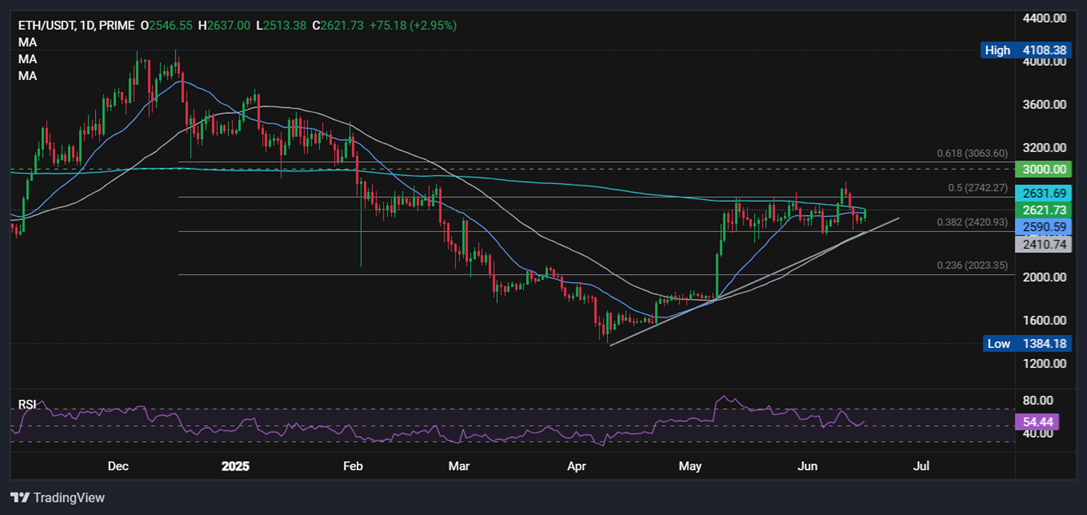Click the RSI indicator label
Image resolution: width=1087 pixels, height=515 pixels.
point(28,404)
